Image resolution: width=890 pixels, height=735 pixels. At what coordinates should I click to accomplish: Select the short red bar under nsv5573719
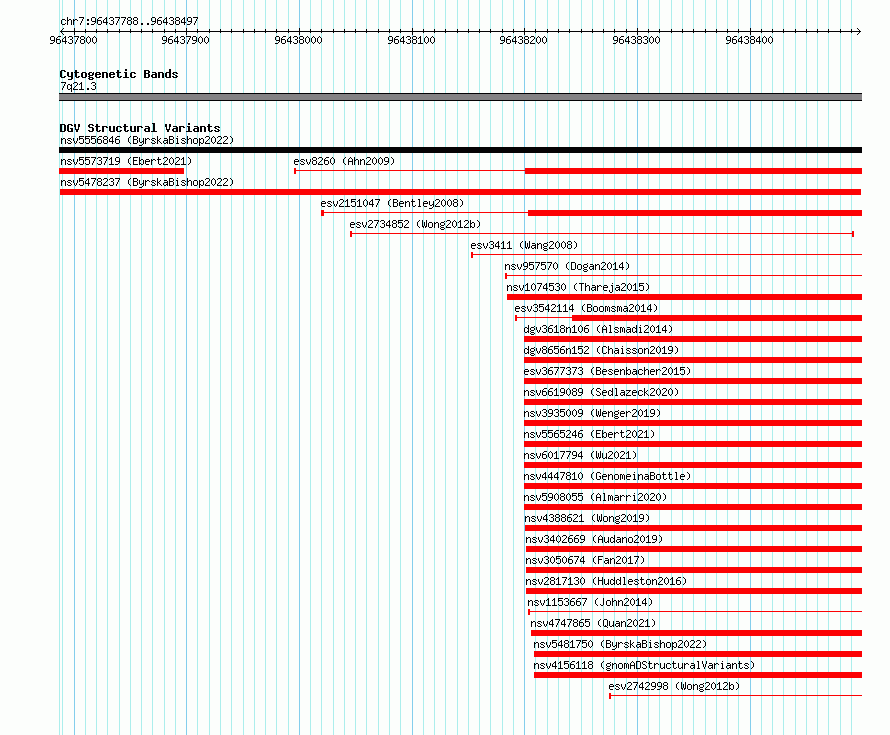[121, 171]
